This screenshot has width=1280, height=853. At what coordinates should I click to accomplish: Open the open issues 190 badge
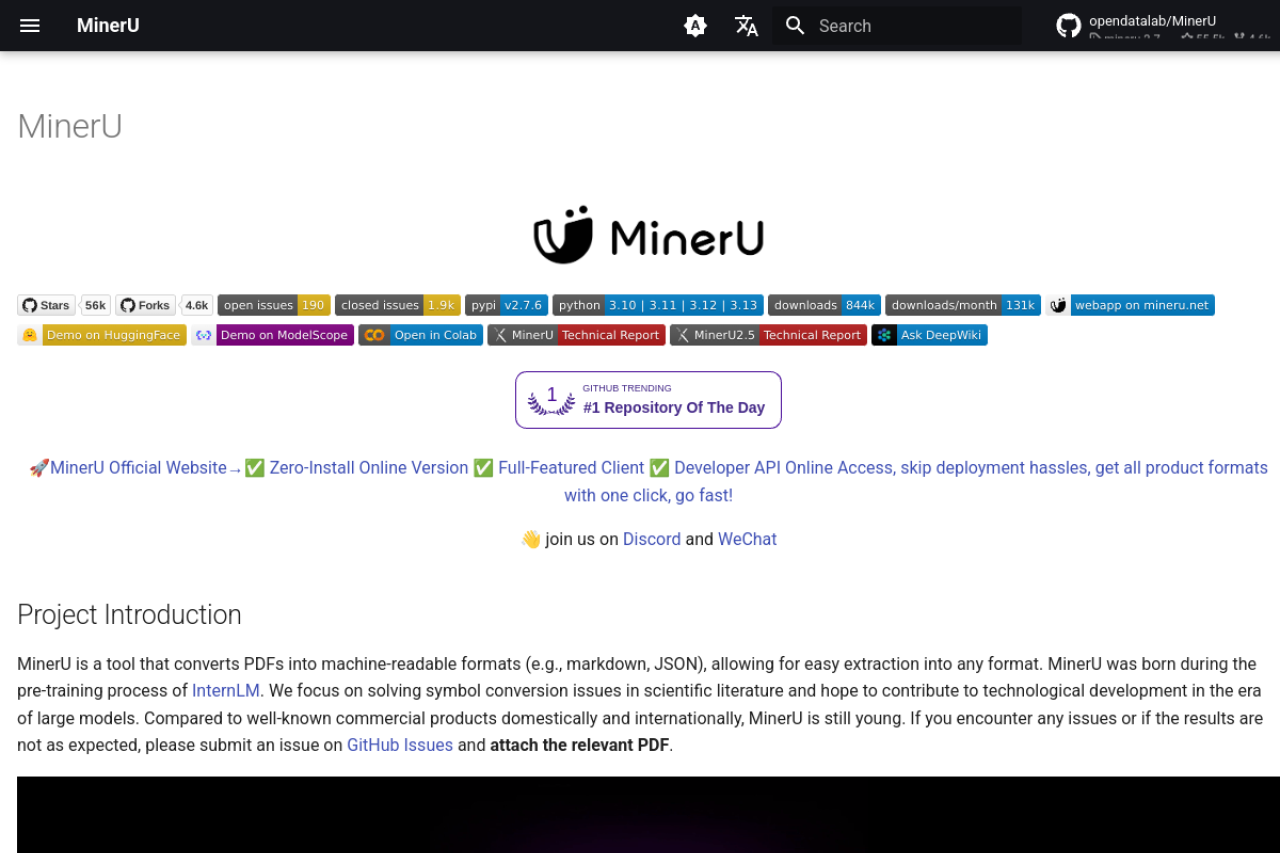pyautogui.click(x=274, y=305)
